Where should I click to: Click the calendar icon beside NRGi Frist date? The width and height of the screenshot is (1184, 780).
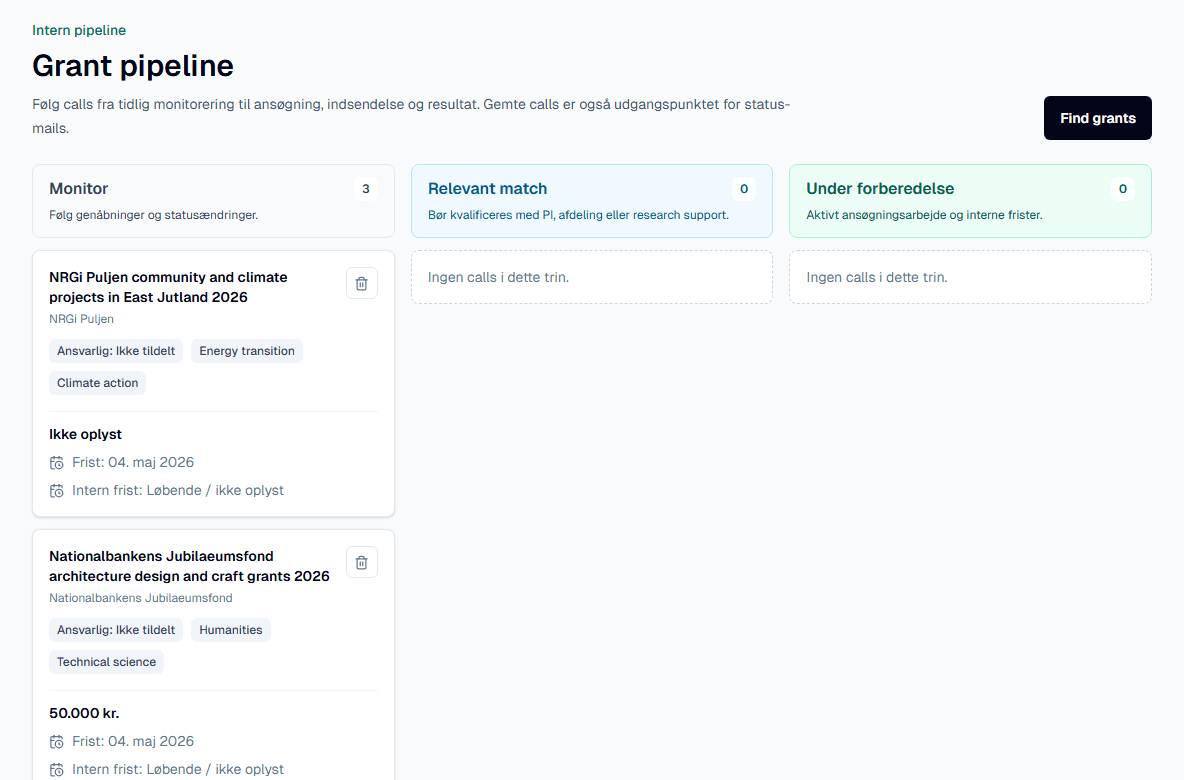(57, 463)
